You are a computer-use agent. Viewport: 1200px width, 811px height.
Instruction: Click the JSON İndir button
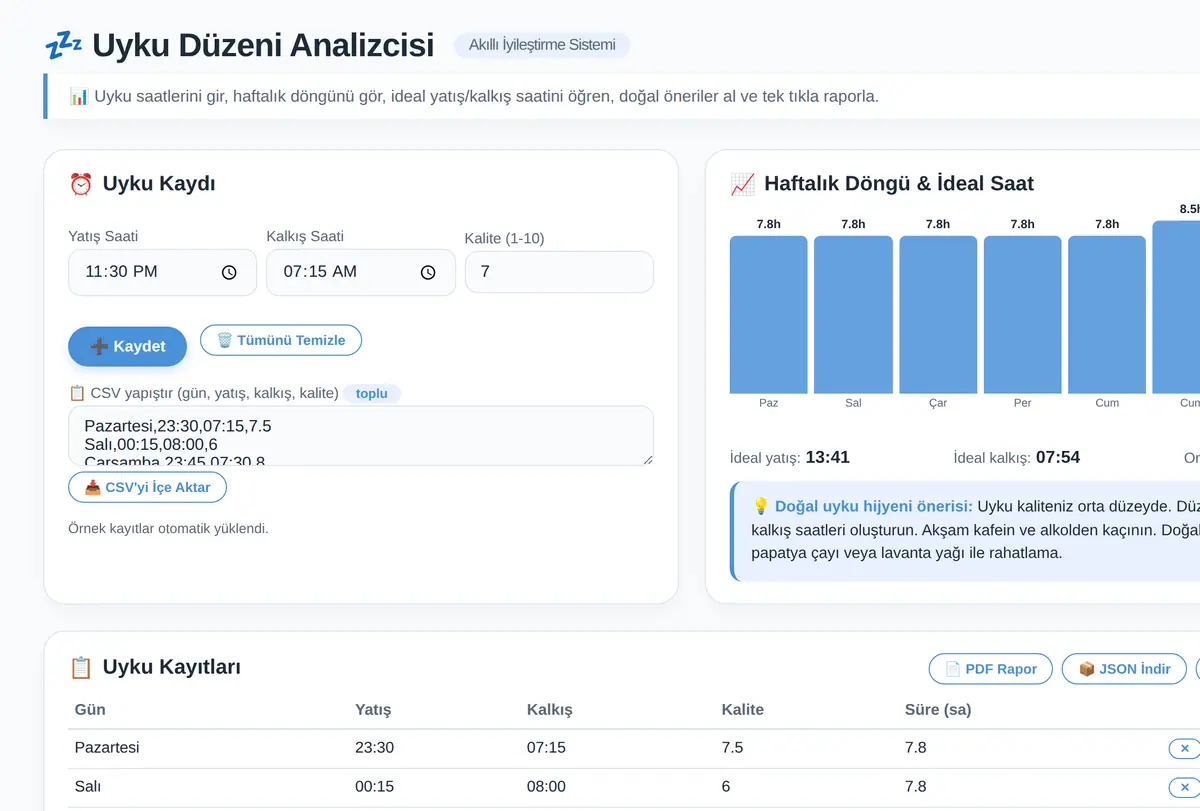click(x=1124, y=669)
